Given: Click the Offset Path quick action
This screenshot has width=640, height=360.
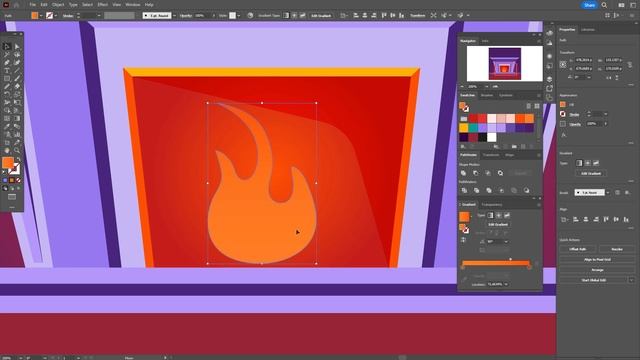Looking at the screenshot, I should 578,249.
